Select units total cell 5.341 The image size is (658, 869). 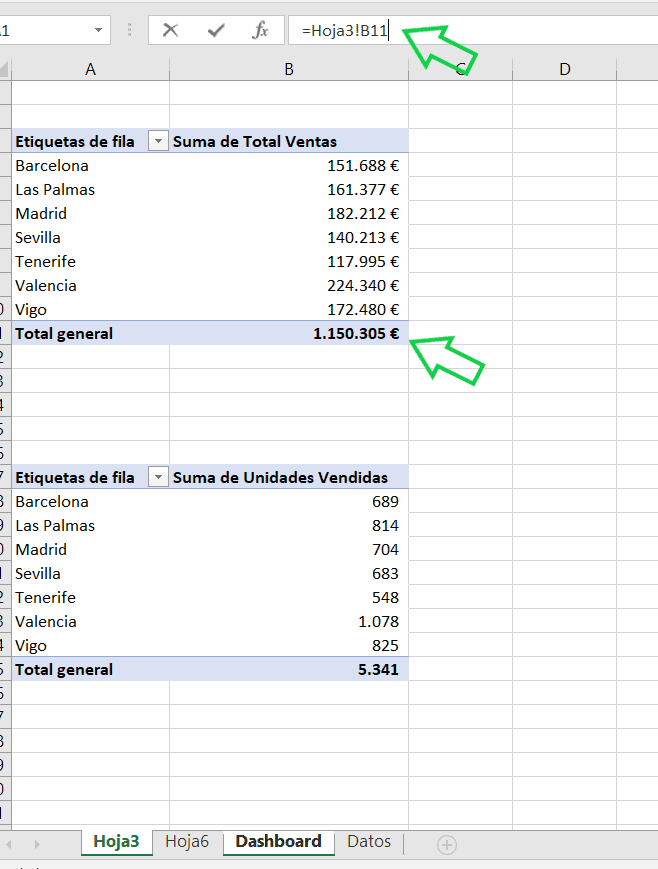click(289, 669)
